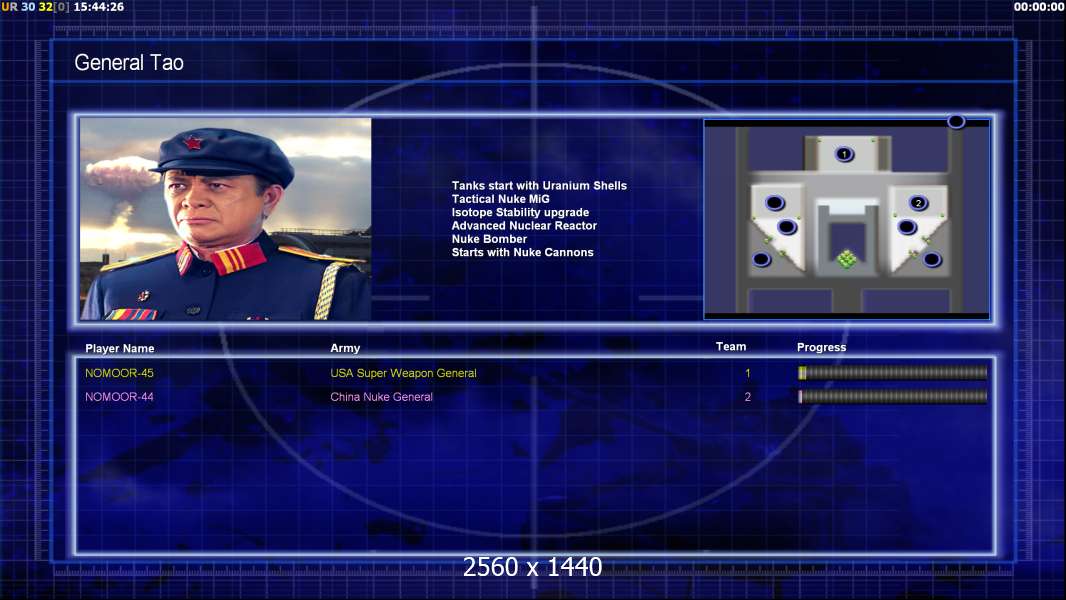Screen dimensions: 1066x600
Task: Click 'Starts with Nuke Cannons' line
Action: pos(522,252)
